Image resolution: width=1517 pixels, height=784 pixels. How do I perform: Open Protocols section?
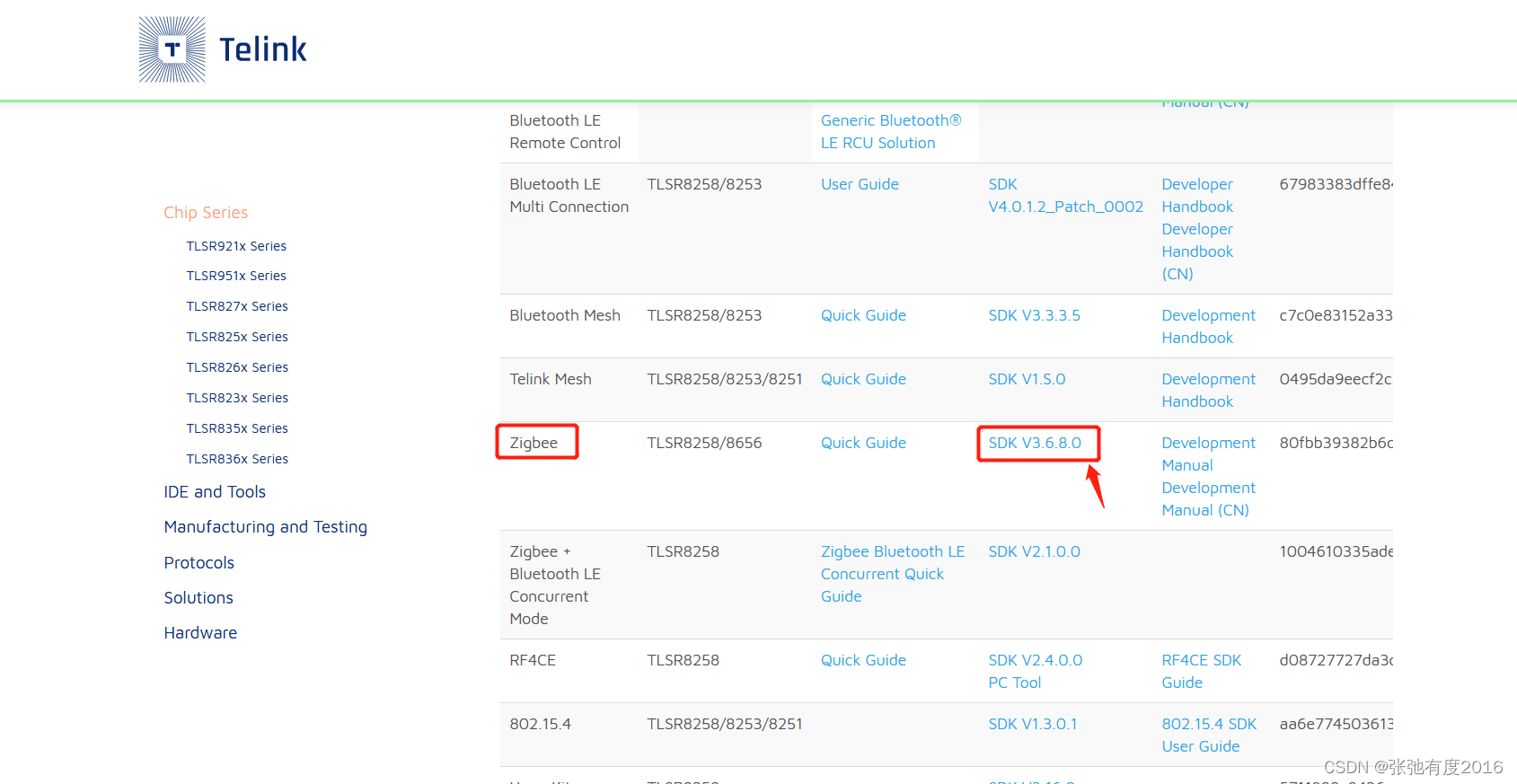coord(199,563)
